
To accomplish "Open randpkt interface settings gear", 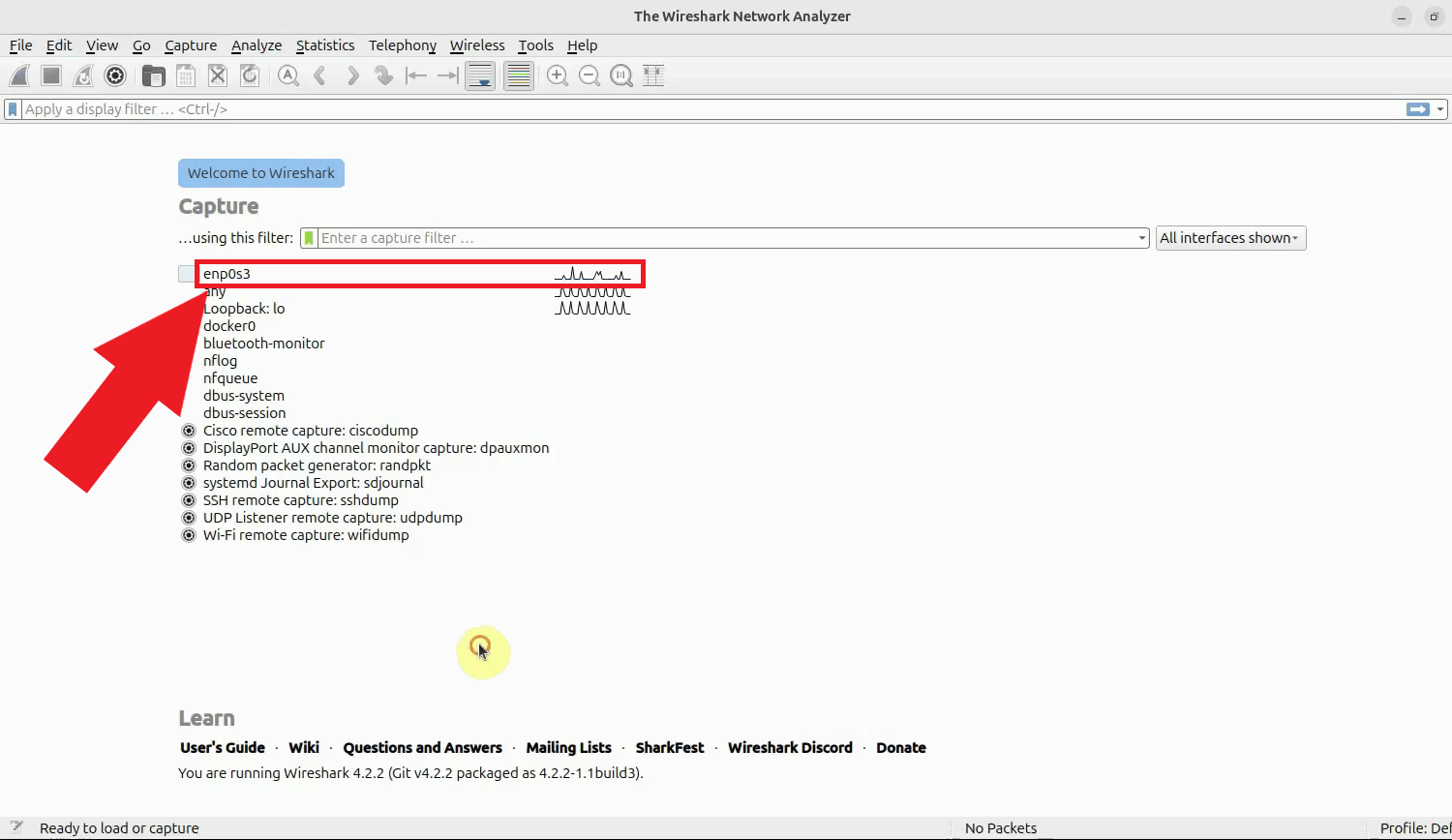I will [x=189, y=465].
